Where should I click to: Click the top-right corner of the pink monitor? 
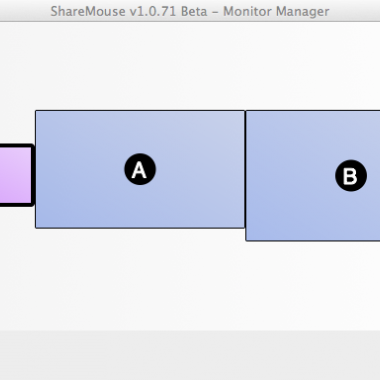click(32, 146)
